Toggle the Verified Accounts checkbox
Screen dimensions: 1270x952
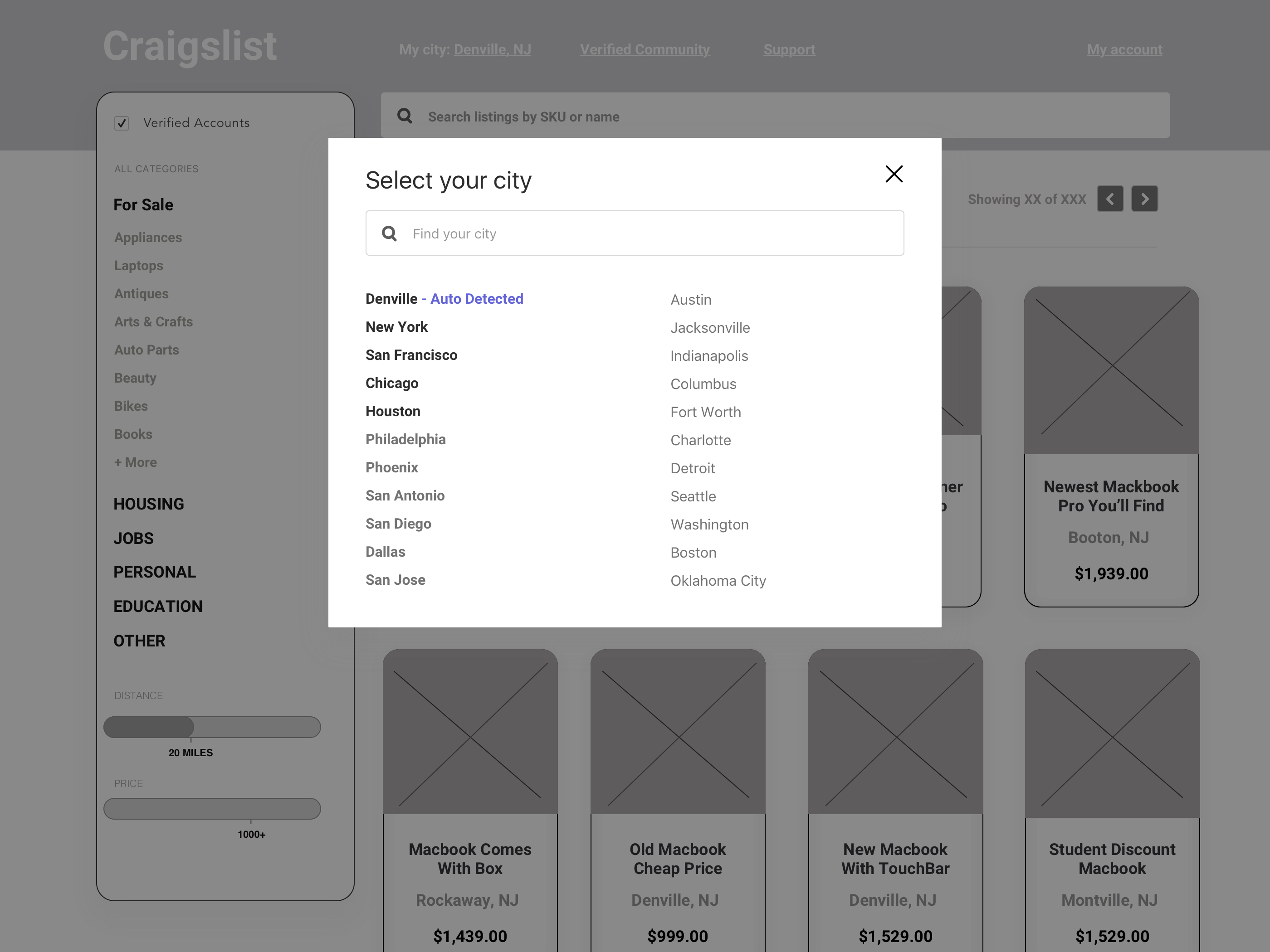tap(122, 123)
